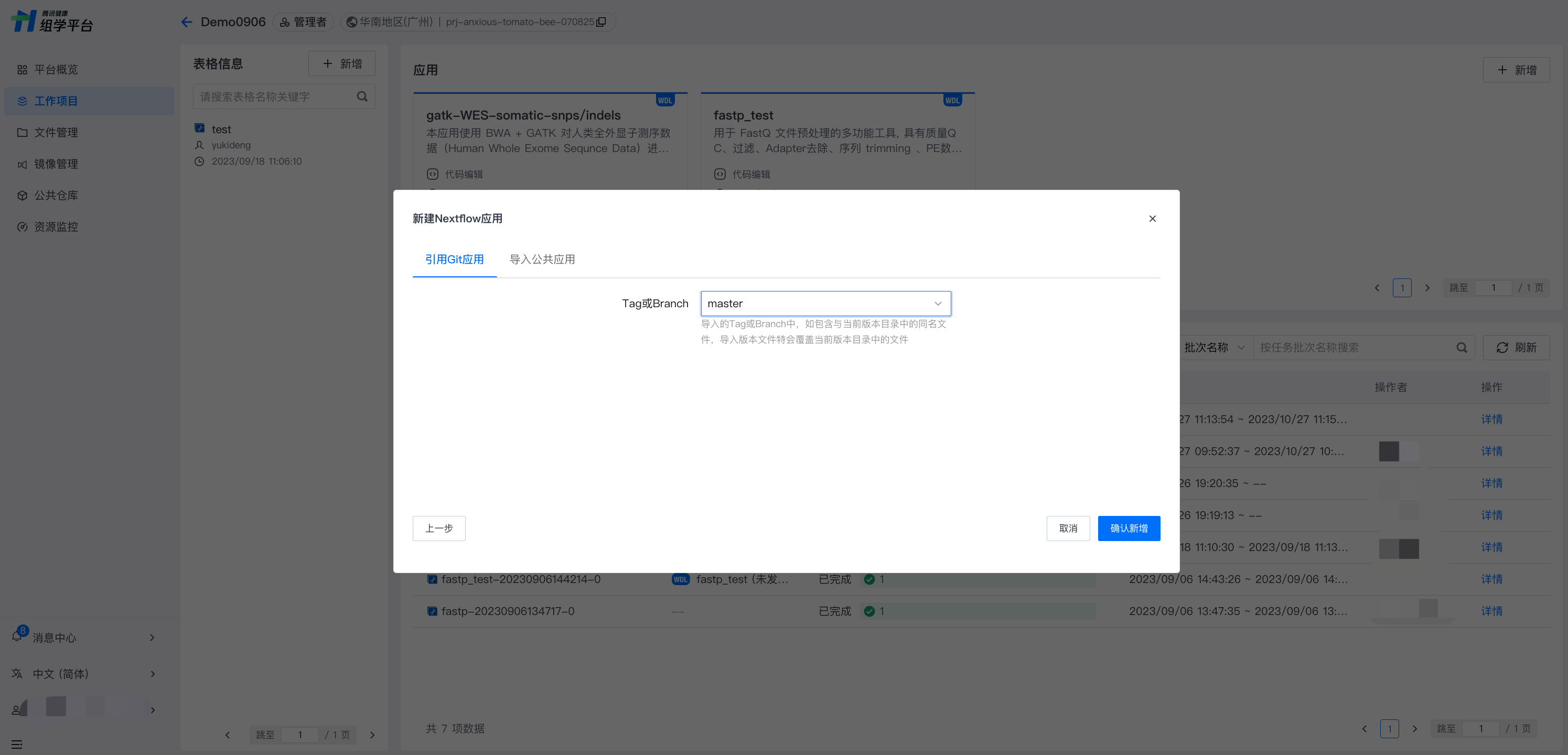Screen dimensions: 1568x755
Task: Open 公共仓库 from the sidebar
Action: (x=56, y=195)
